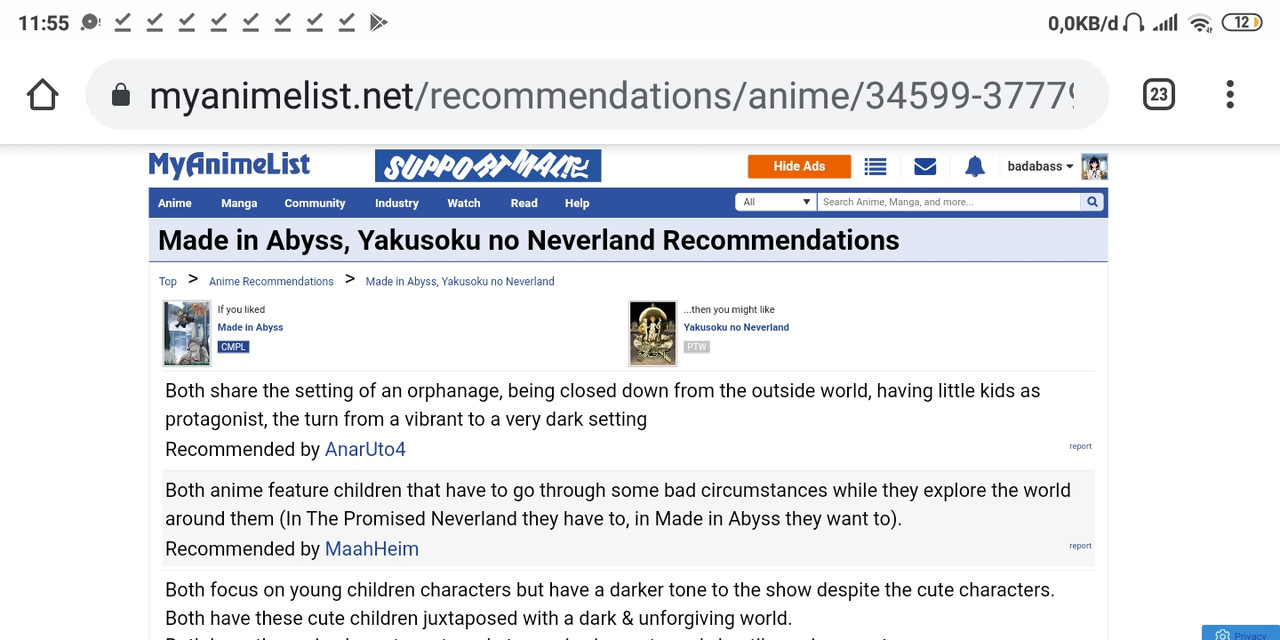Image resolution: width=1280 pixels, height=640 pixels.
Task: Open Privacy settings via the gear icon
Action: pyautogui.click(x=1222, y=633)
